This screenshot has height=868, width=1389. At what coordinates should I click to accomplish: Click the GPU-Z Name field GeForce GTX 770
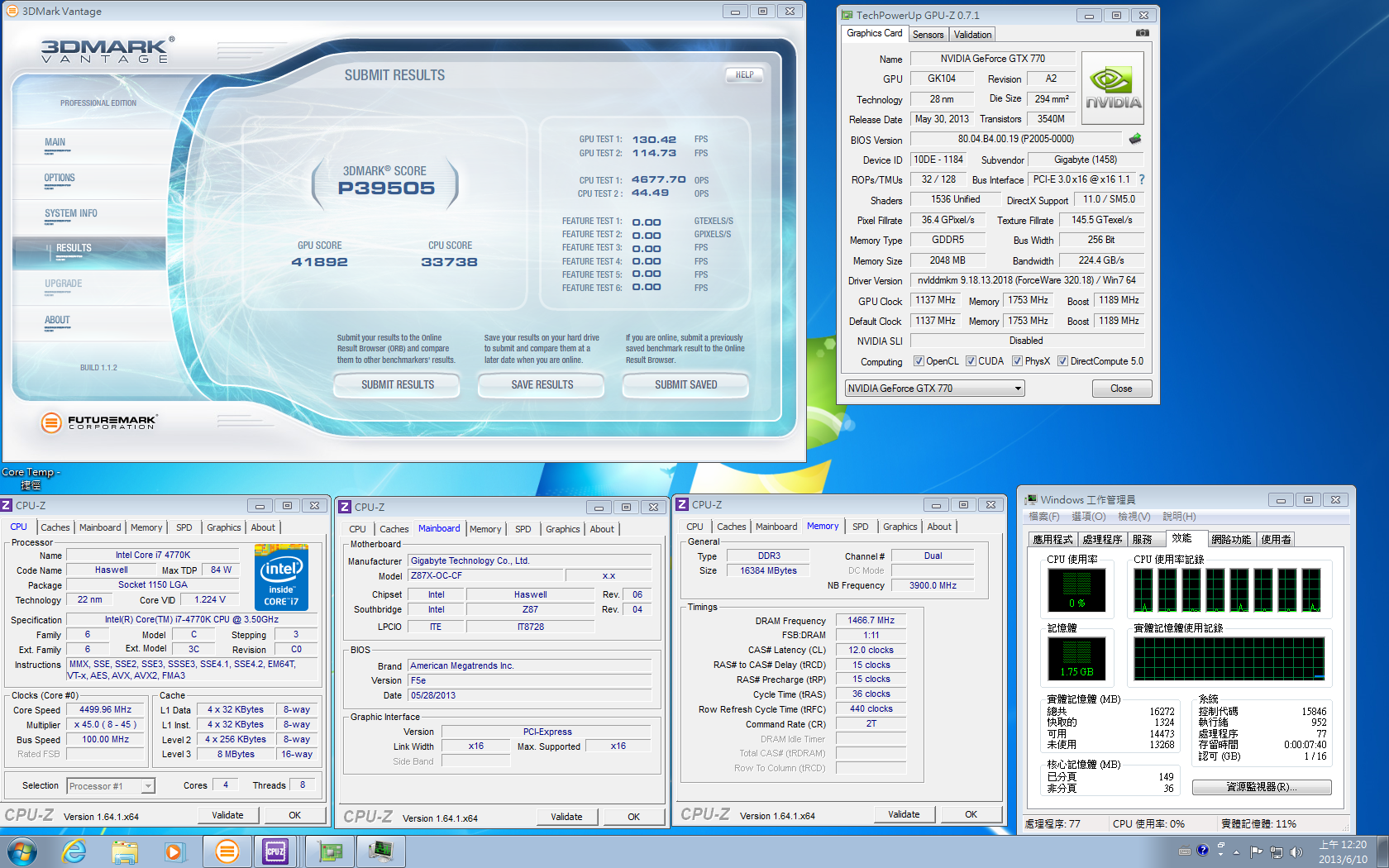pyautogui.click(x=992, y=59)
